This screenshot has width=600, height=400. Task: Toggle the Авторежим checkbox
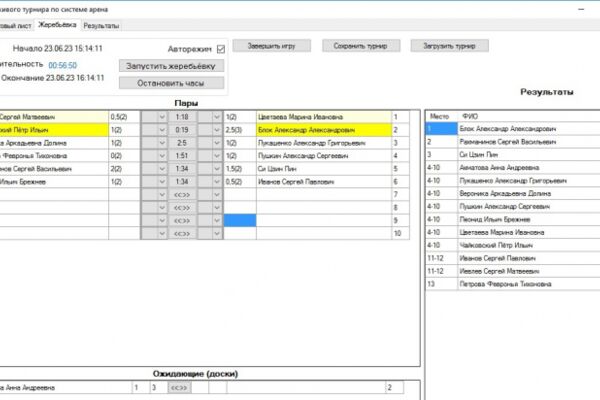tap(221, 49)
